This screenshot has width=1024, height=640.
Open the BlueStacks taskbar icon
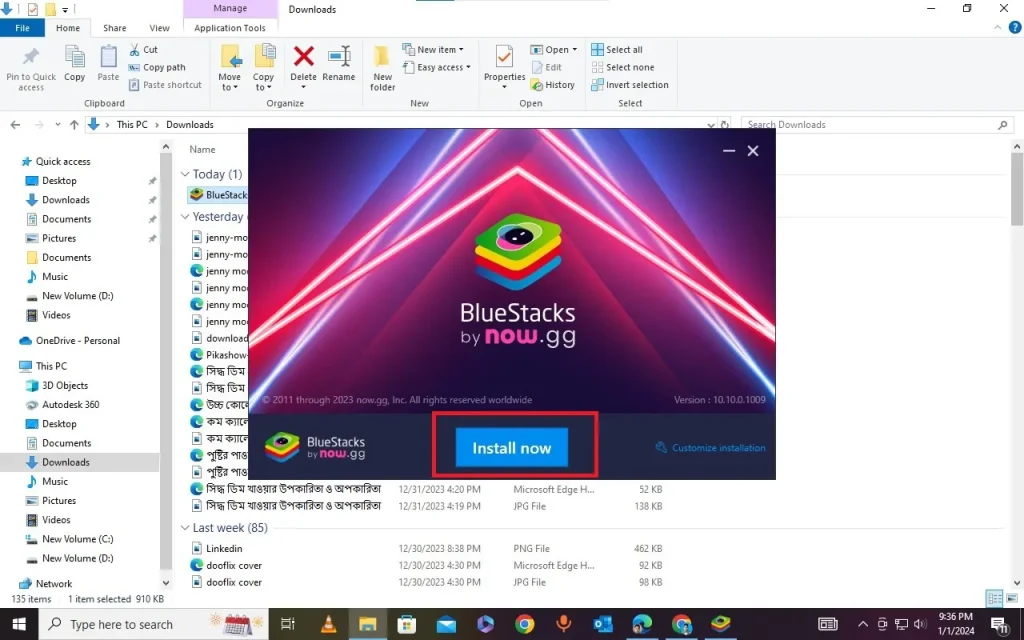tap(720, 624)
